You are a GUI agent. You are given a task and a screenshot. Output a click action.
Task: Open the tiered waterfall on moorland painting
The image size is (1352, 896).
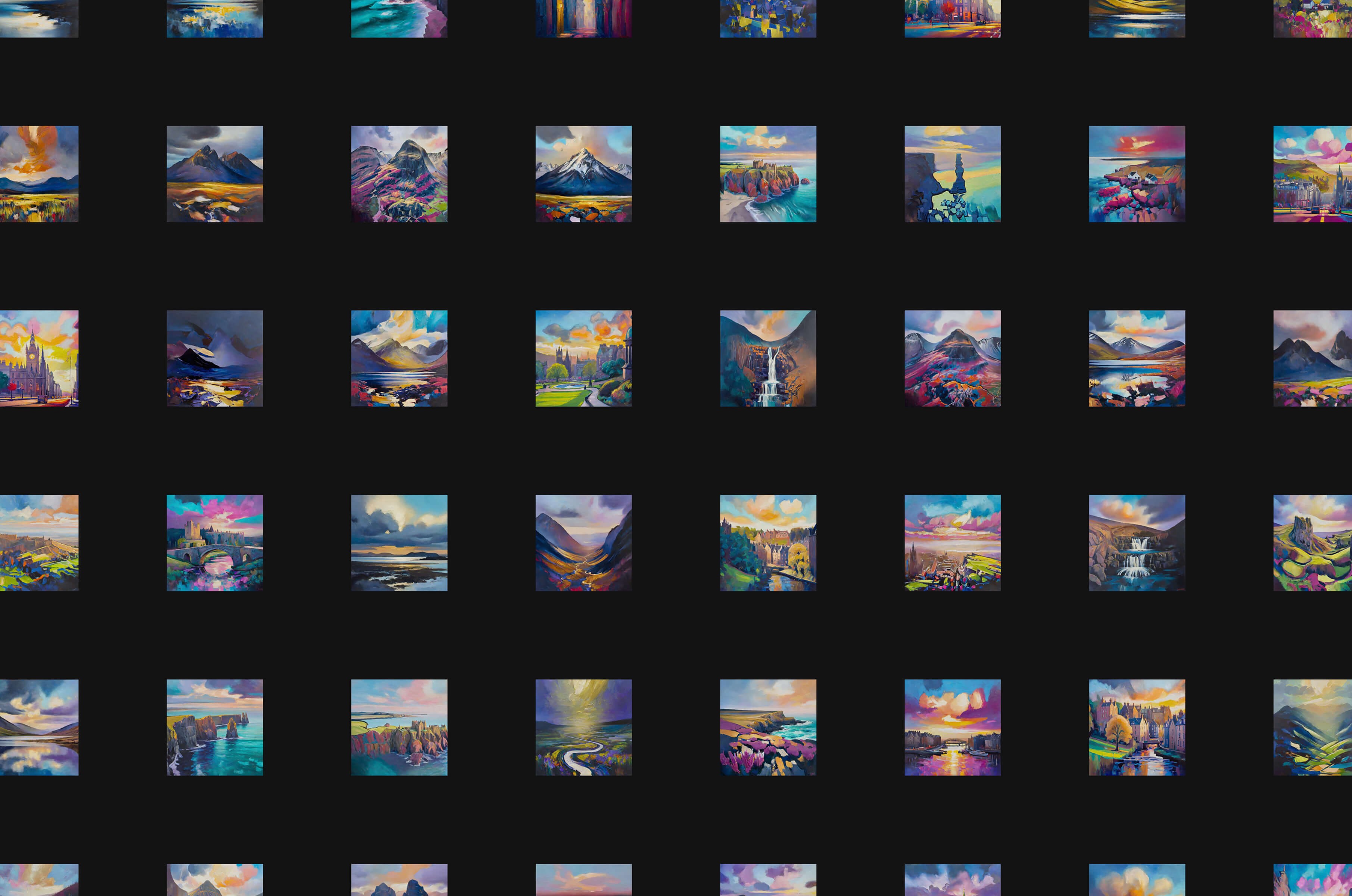tap(1137, 543)
